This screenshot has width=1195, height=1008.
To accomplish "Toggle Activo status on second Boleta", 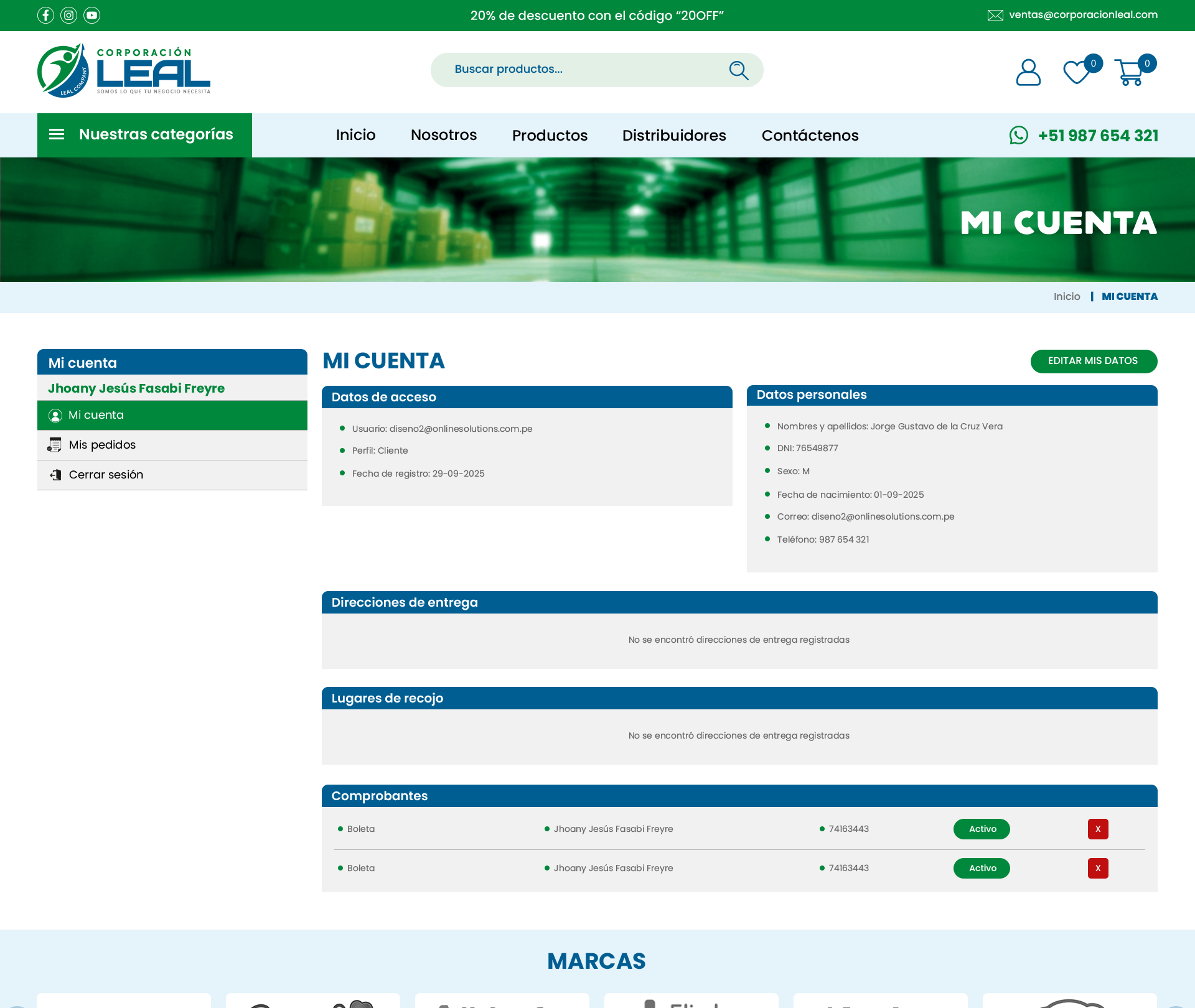I will [982, 868].
